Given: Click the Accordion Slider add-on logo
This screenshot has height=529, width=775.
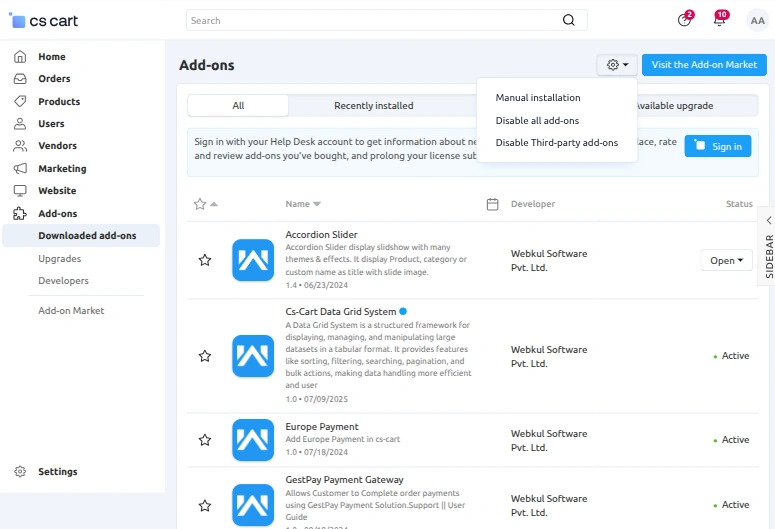Looking at the screenshot, I should click(252, 260).
